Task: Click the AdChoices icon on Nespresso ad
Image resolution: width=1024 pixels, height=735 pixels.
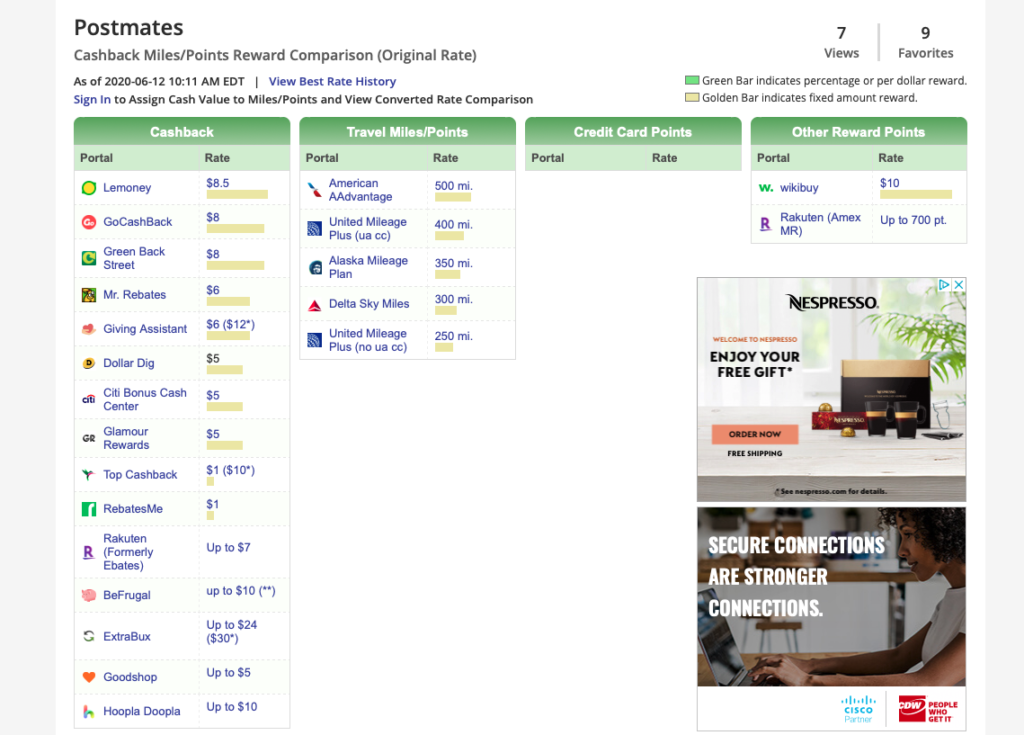Action: (x=944, y=285)
